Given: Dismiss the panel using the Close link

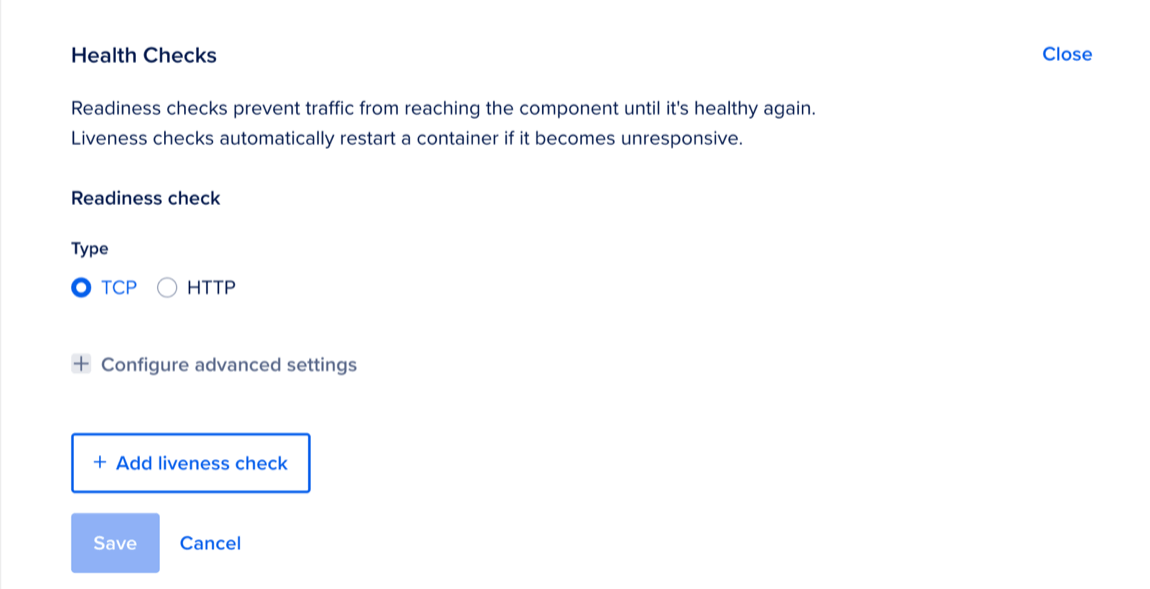Looking at the screenshot, I should pos(1067,54).
